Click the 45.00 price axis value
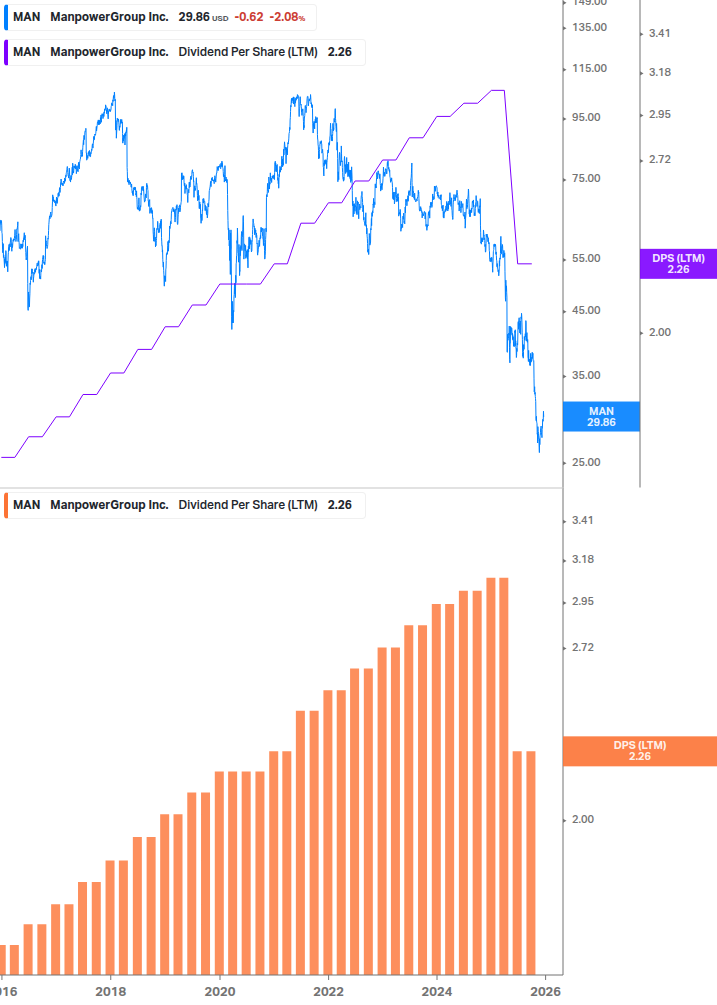Viewport: 717px width, 1005px height. 586,311
